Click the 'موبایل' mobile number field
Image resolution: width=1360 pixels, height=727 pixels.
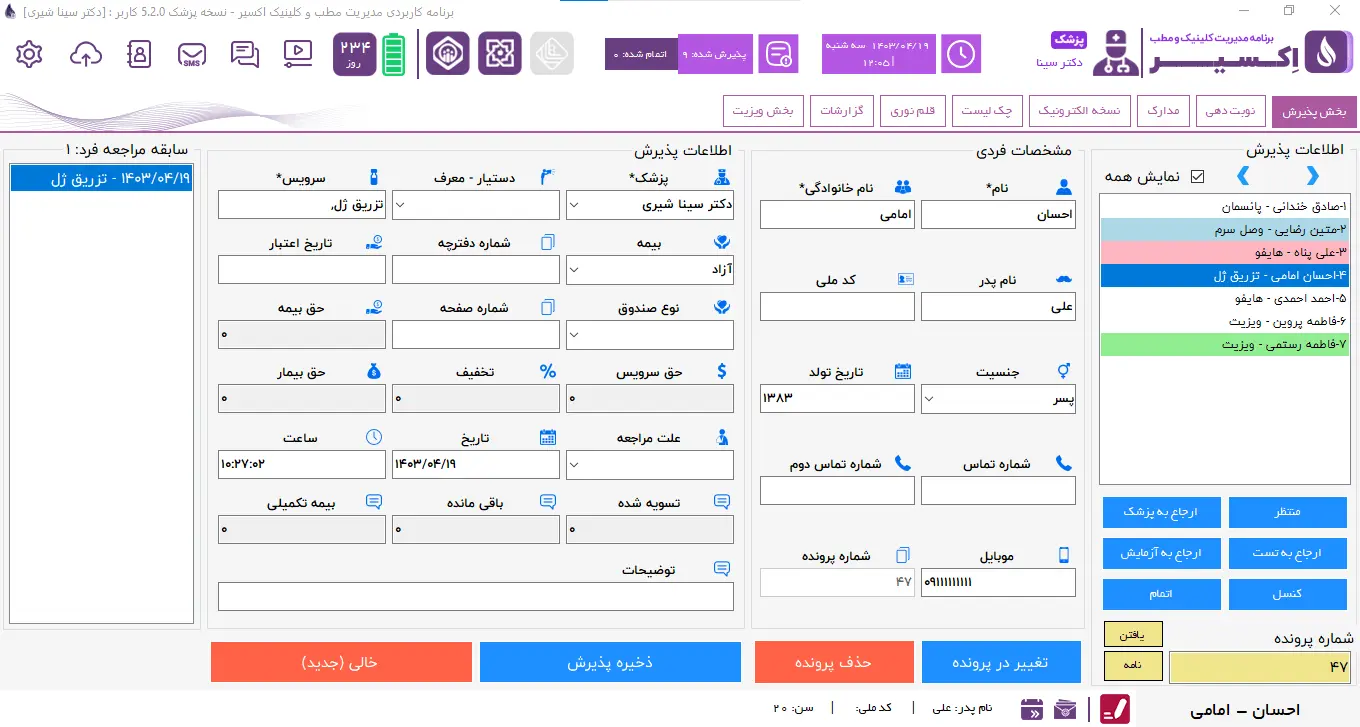pyautogui.click(x=998, y=582)
